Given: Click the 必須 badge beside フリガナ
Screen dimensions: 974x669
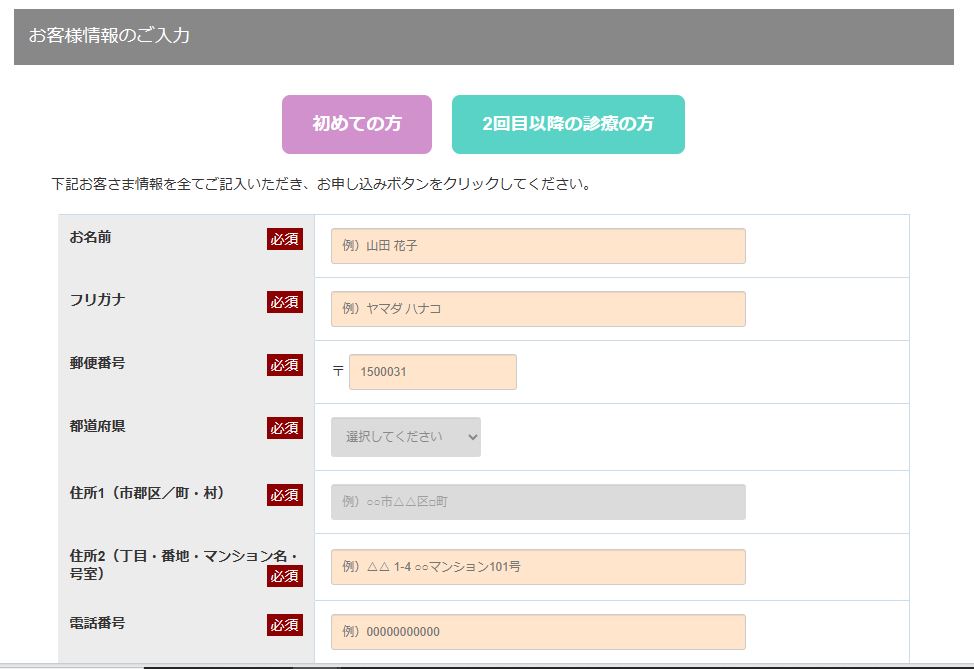Looking at the screenshot, I should tap(285, 302).
